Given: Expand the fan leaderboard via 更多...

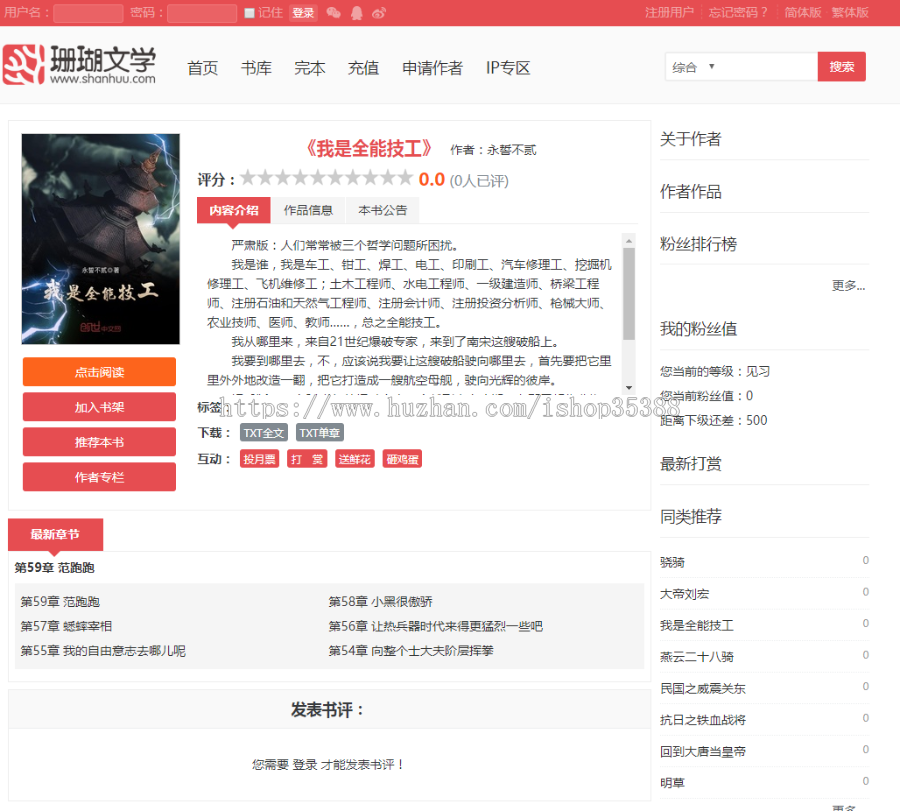Looking at the screenshot, I should (x=848, y=286).
